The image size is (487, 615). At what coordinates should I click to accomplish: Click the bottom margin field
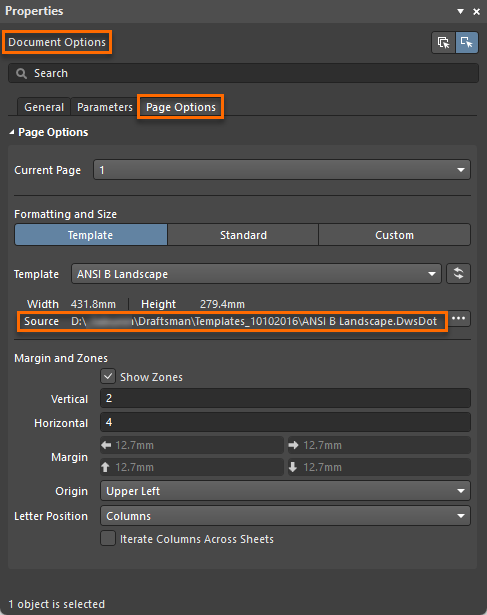(x=379, y=467)
